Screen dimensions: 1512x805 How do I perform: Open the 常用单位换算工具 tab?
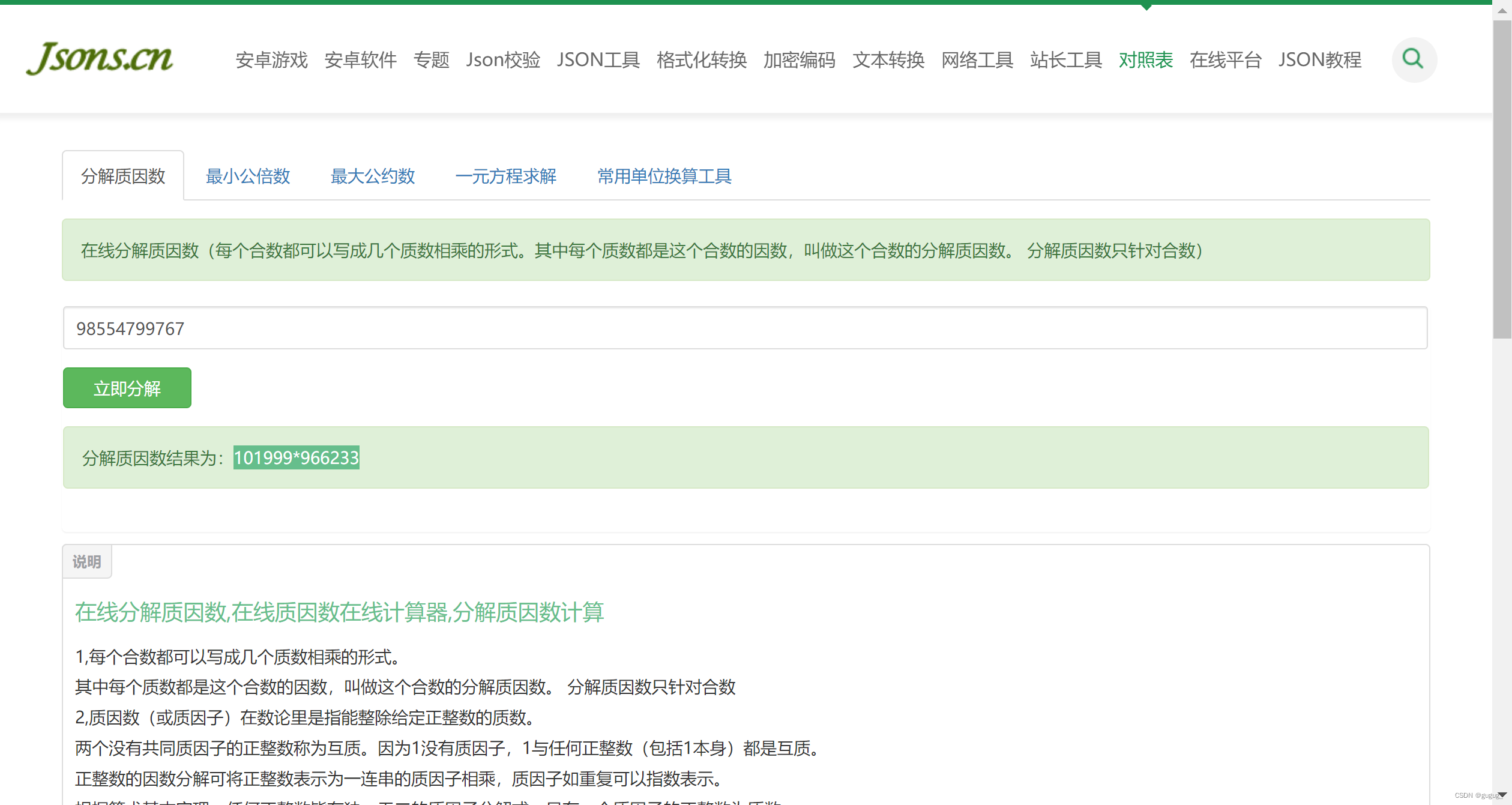(x=663, y=176)
